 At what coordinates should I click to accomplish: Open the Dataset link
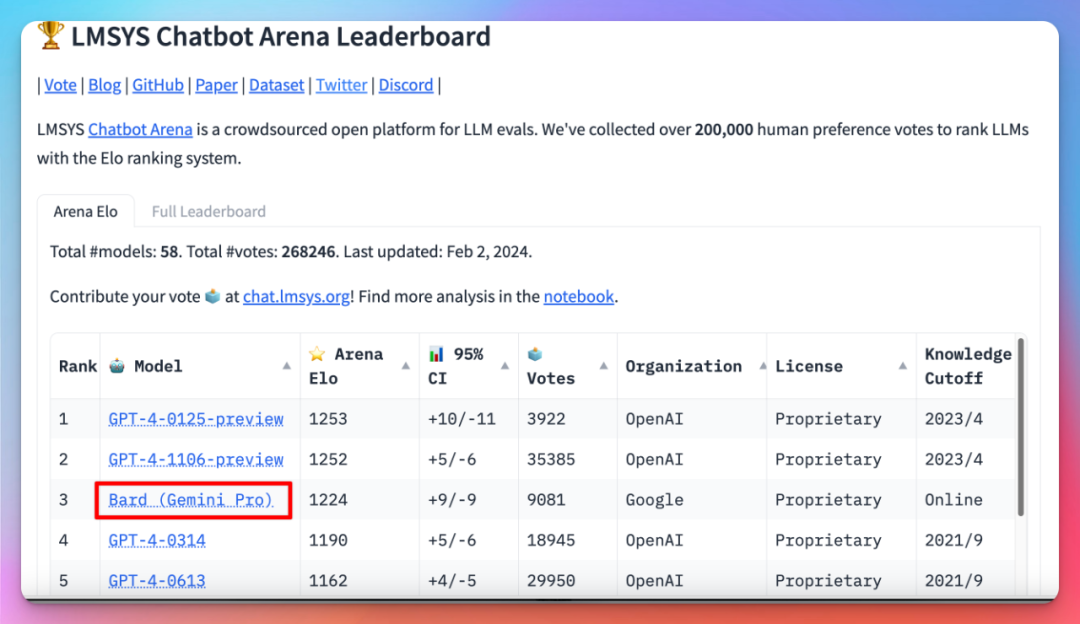[276, 85]
